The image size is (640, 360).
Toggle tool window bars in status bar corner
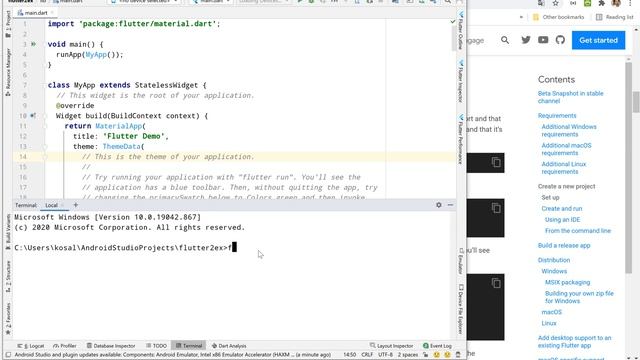click(8, 355)
